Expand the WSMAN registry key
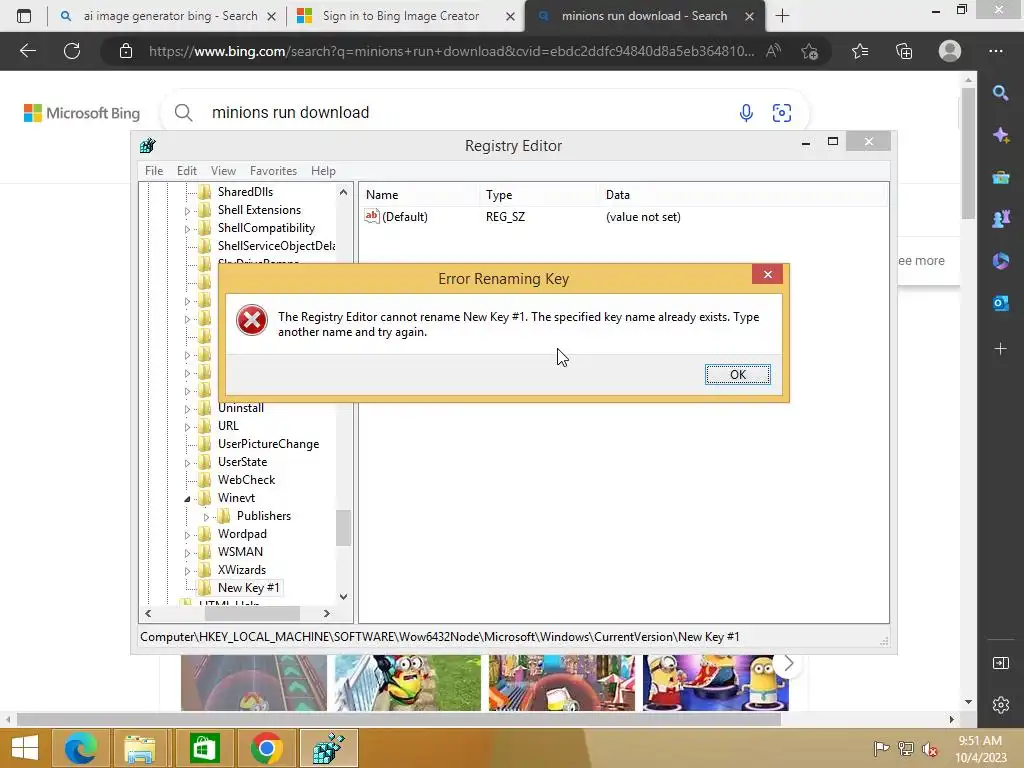Viewport: 1024px width, 768px height. pos(187,553)
